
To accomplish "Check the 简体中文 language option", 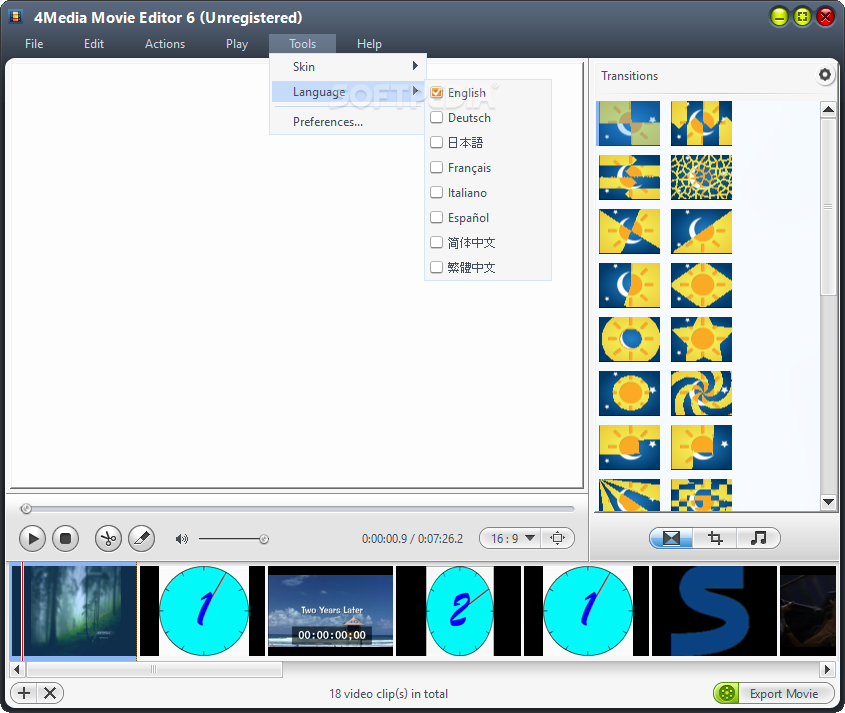I will pyautogui.click(x=436, y=243).
